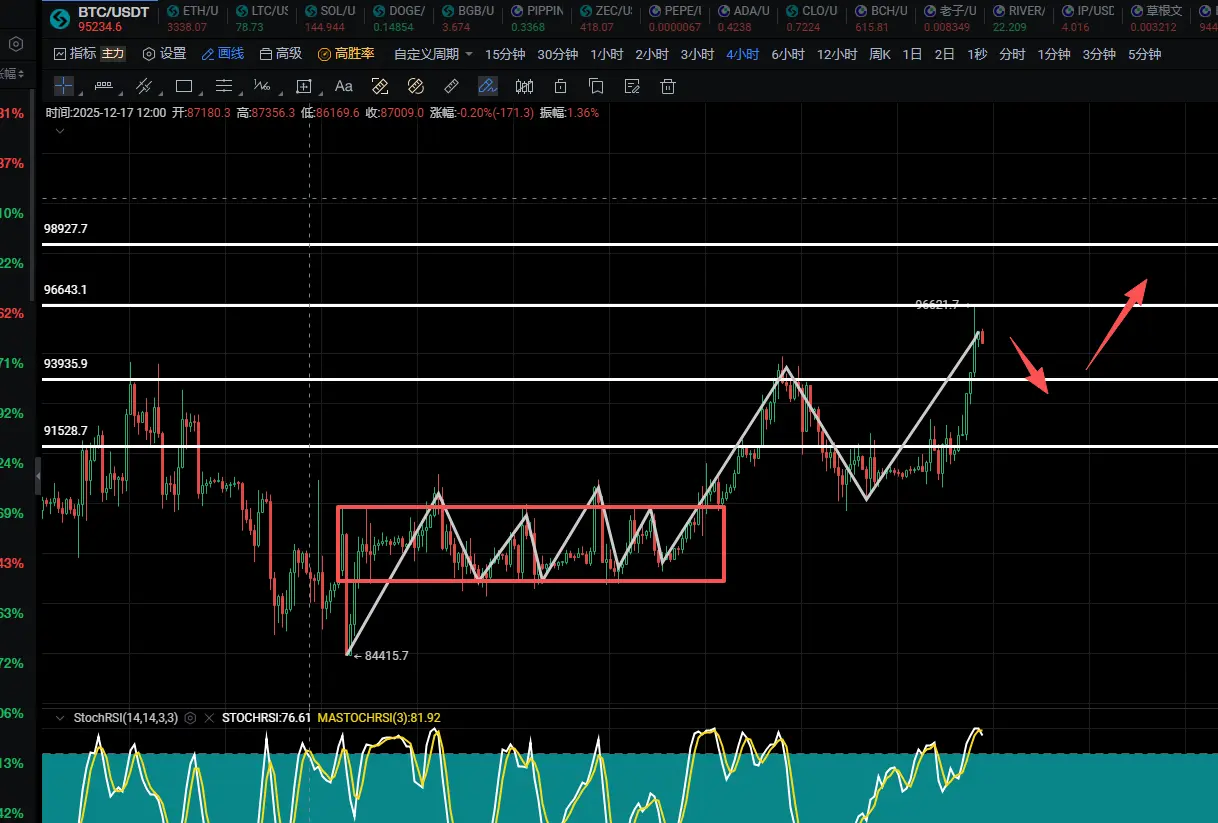Switch to 2日 timeframe

point(944,54)
